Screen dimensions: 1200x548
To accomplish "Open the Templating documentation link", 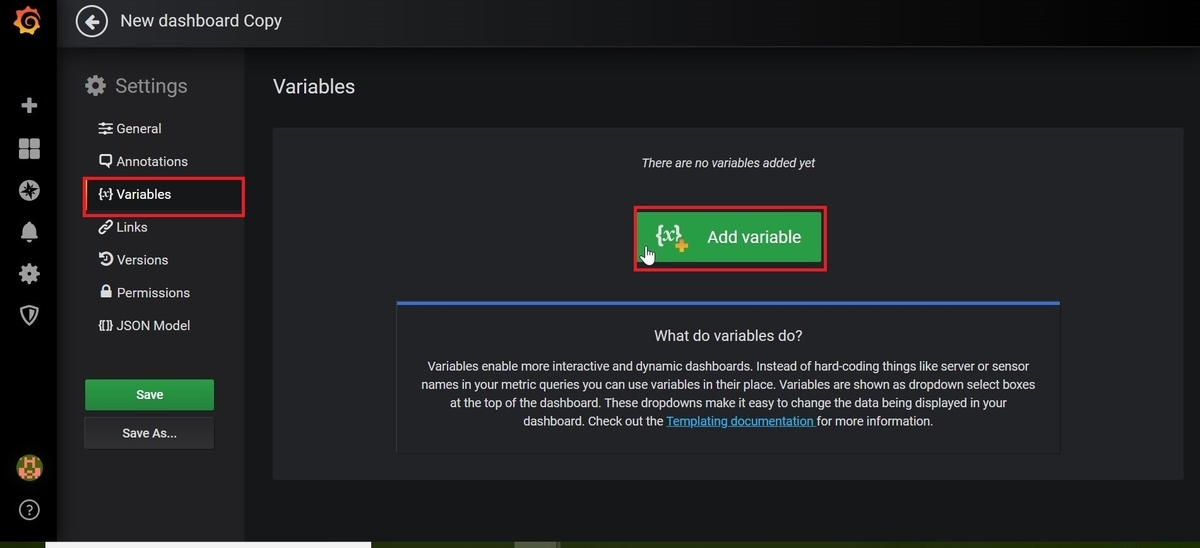I will (740, 421).
